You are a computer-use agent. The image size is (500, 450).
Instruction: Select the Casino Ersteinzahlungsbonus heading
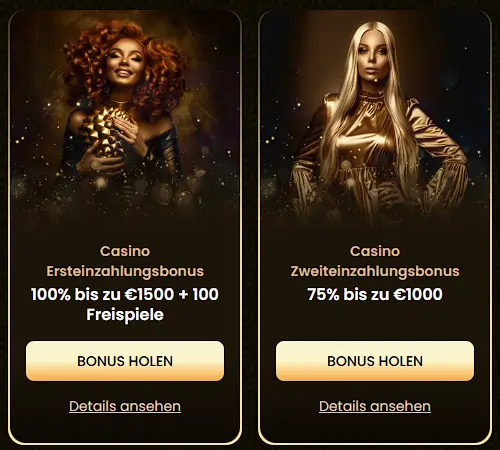point(125,261)
